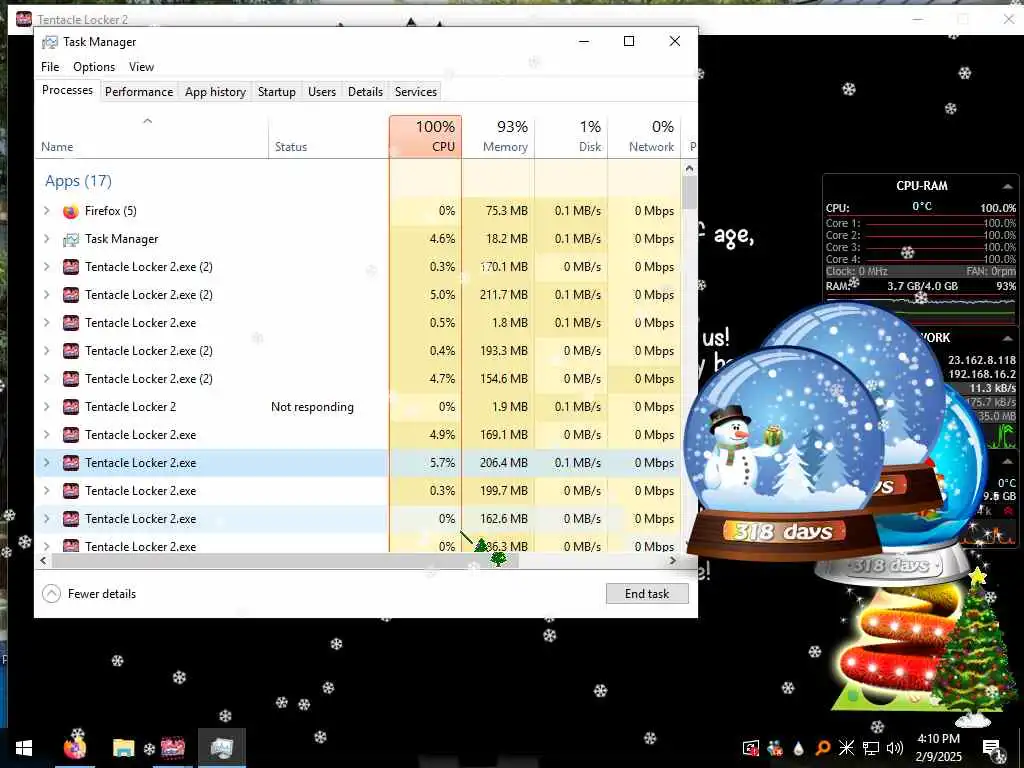Click the icon of the Not responding Tentacle Locker 2
Viewport: 1024px width, 768px height.
click(x=71, y=408)
